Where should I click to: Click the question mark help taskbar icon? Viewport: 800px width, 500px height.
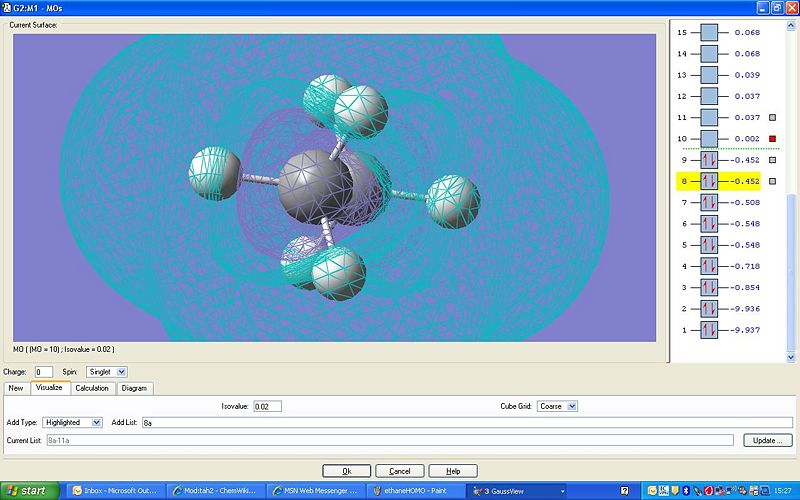click(x=624, y=491)
